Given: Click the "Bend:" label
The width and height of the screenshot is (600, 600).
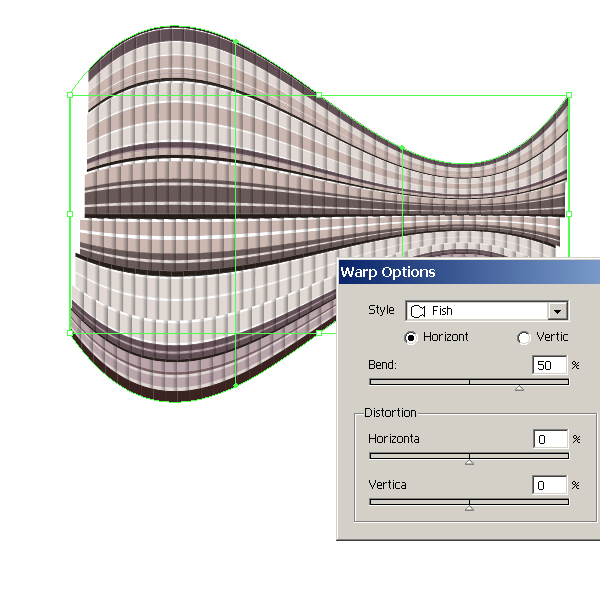Looking at the screenshot, I should 382,365.
